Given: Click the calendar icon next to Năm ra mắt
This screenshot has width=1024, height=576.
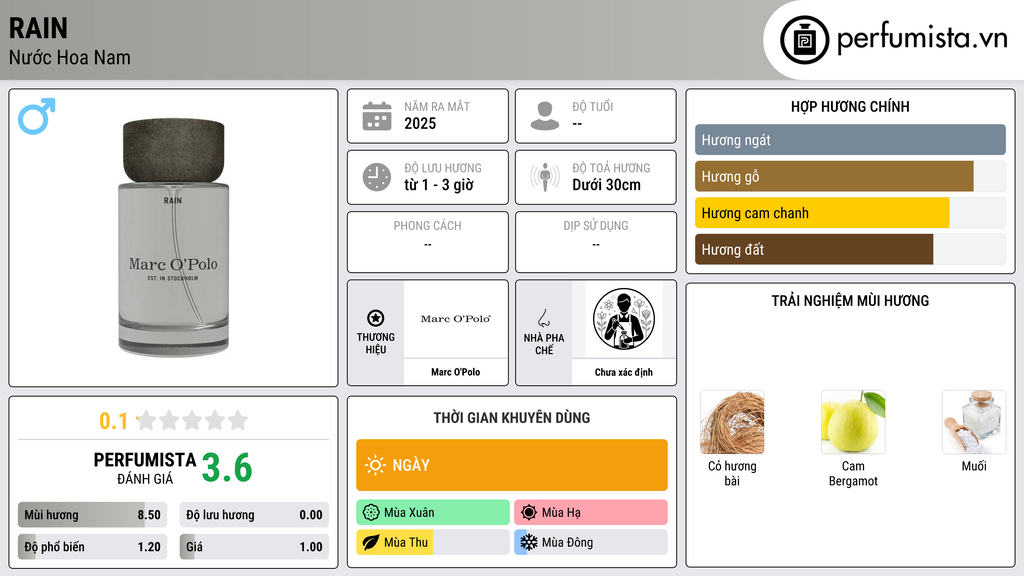Looking at the screenshot, I should pyautogui.click(x=377, y=116).
